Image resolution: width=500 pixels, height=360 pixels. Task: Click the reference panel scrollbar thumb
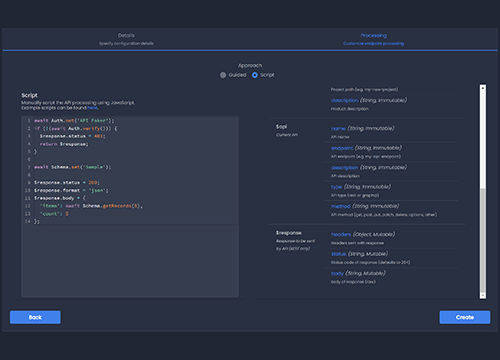pos(483,240)
